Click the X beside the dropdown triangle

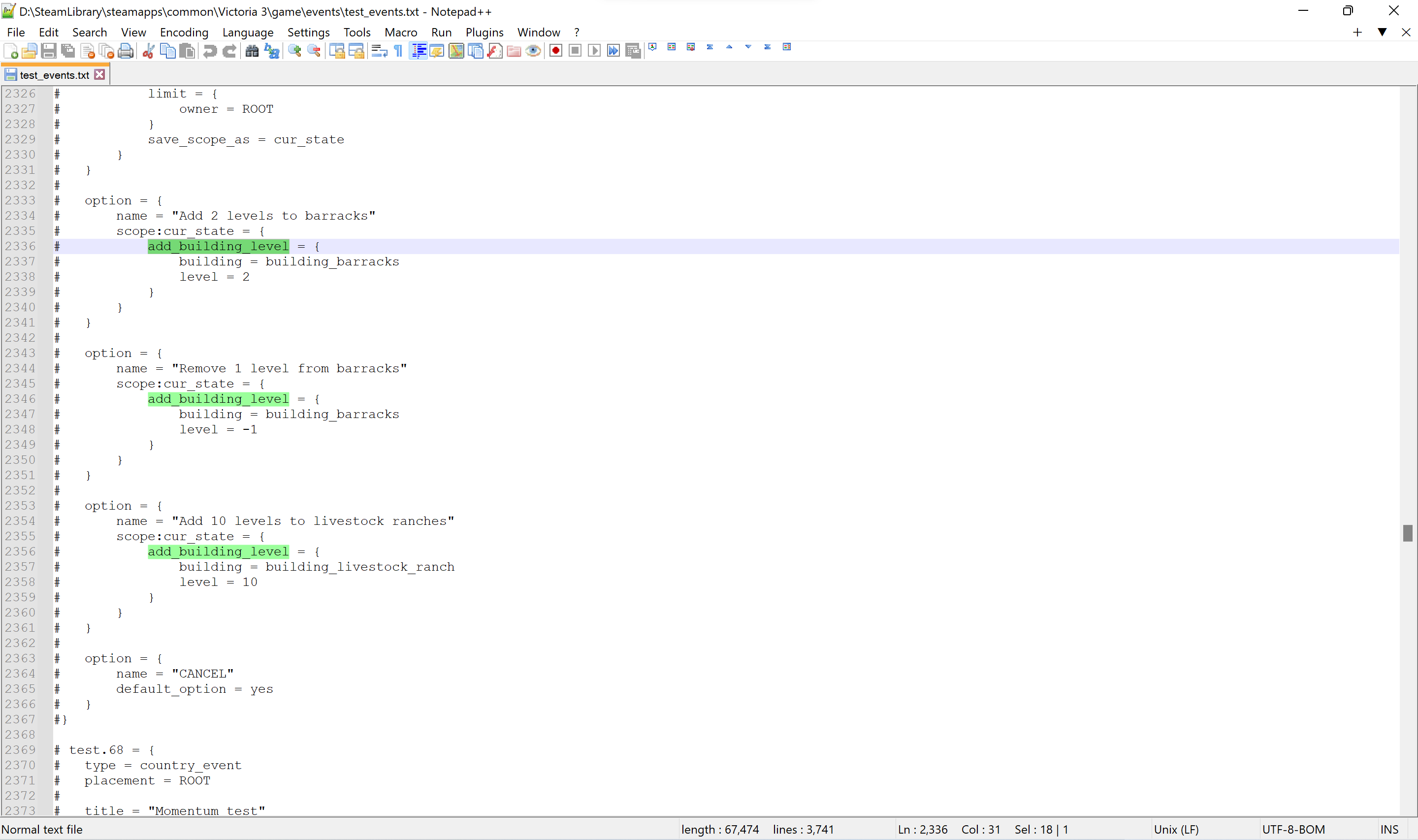click(1406, 32)
